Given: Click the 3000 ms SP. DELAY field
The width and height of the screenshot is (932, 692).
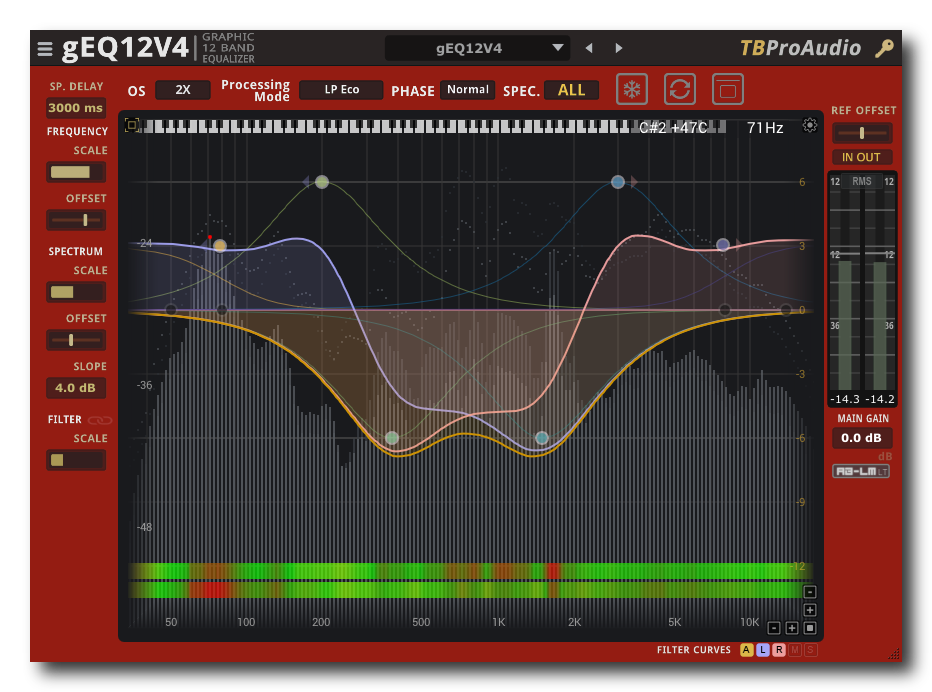Looking at the screenshot, I should pos(76,108).
